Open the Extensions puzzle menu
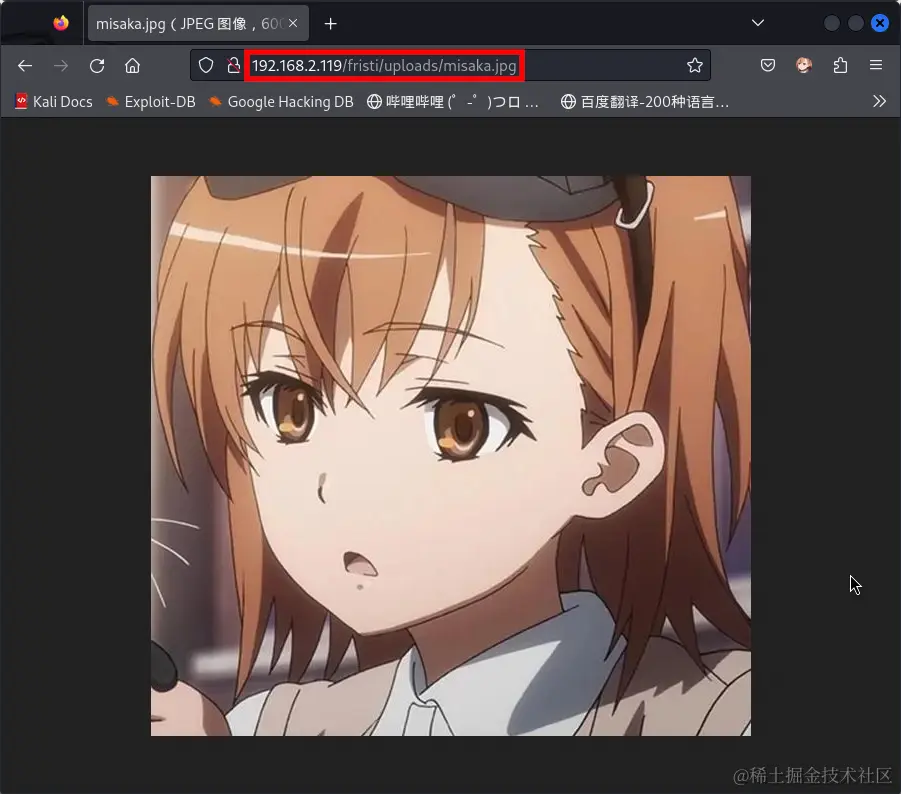Viewport: 901px width, 794px height. coord(840,65)
